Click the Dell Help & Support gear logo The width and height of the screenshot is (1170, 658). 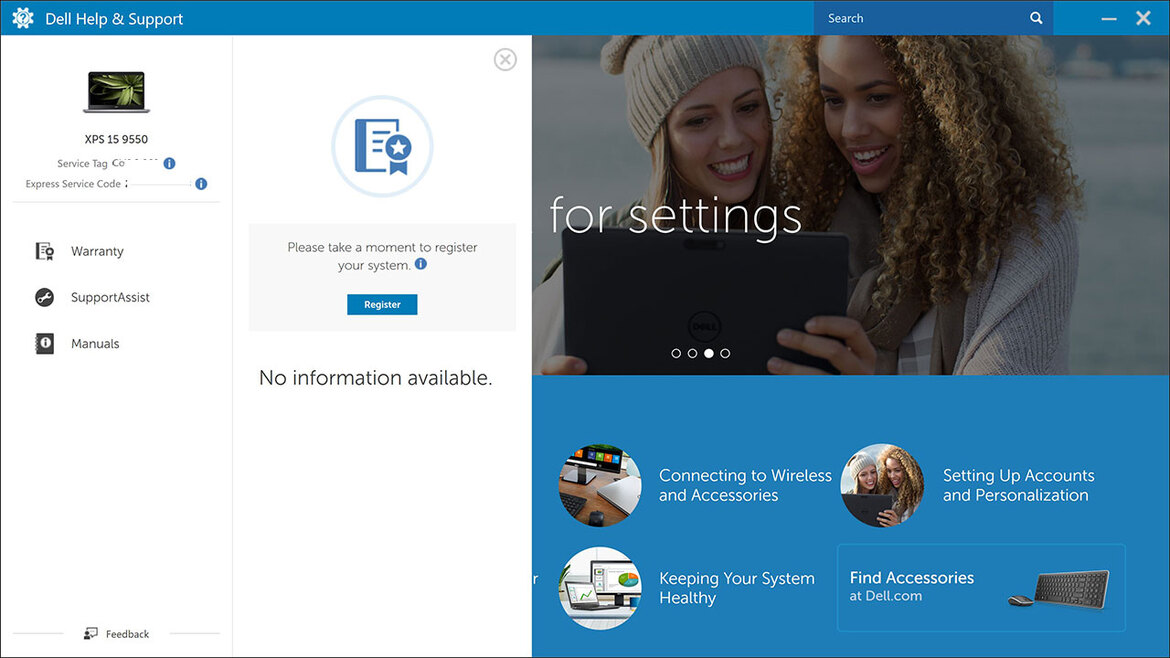(22, 18)
